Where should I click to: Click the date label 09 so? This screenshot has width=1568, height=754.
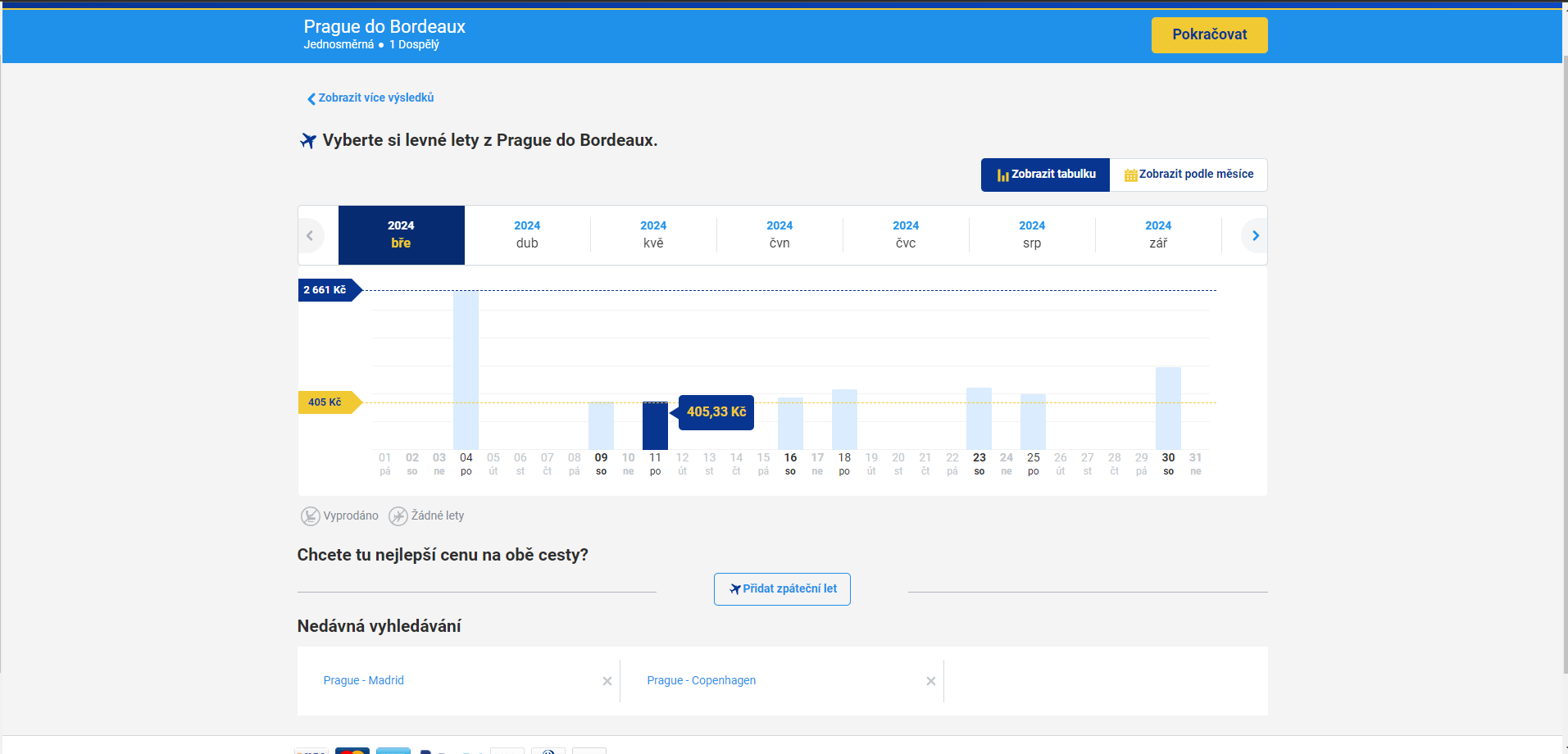(x=601, y=463)
